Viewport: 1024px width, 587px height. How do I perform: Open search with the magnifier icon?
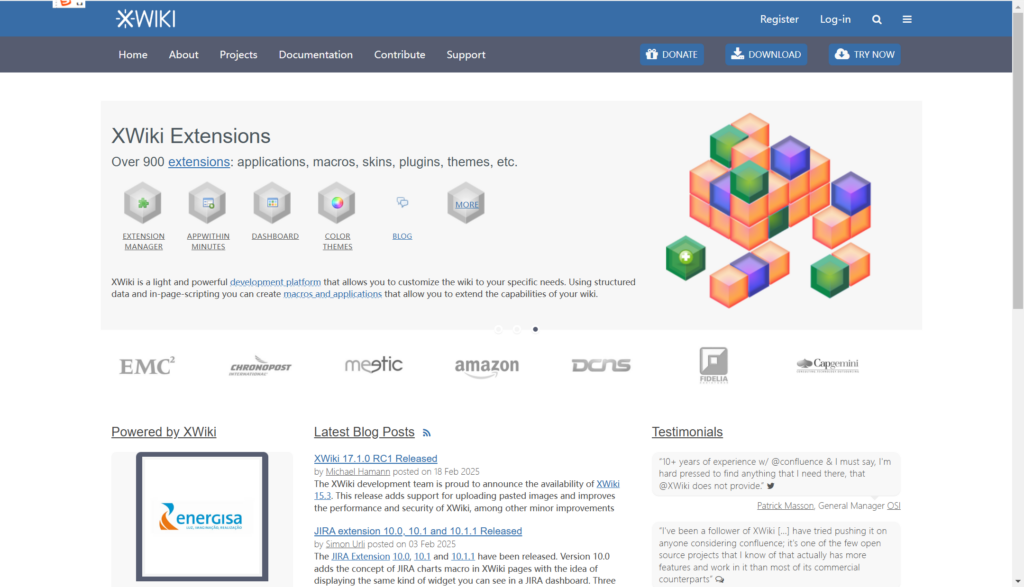(x=877, y=19)
